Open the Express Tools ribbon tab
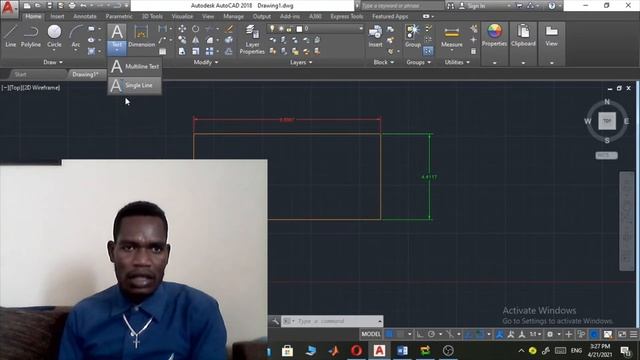This screenshot has width=640, height=360. coord(347,16)
